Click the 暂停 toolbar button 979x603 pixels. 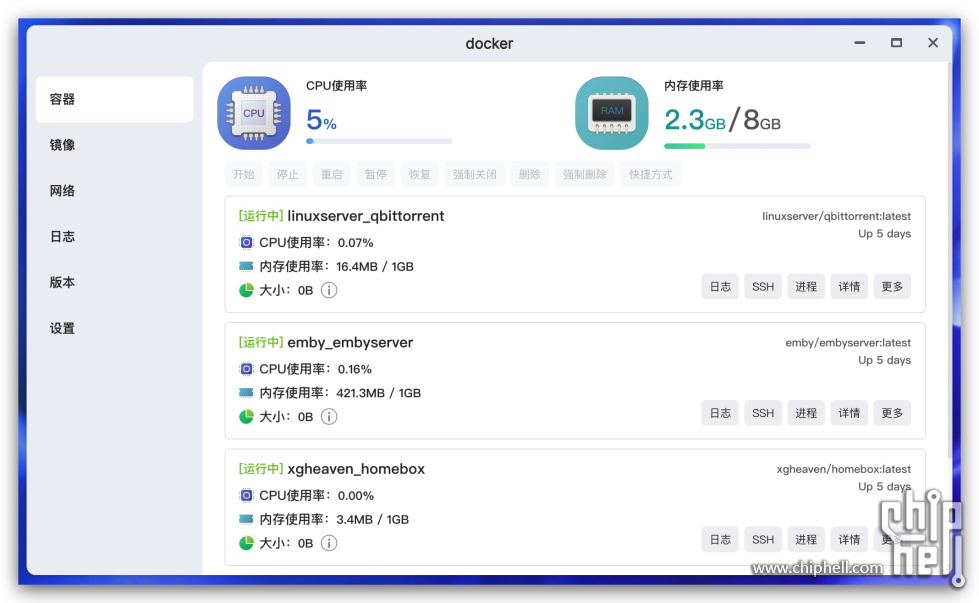pos(375,174)
